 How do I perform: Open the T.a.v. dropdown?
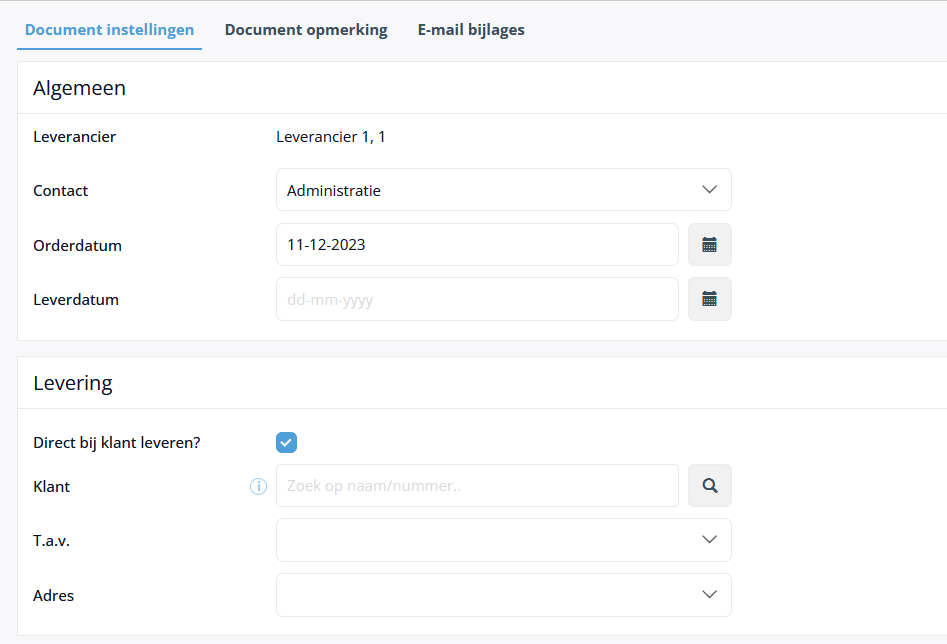[x=504, y=540]
